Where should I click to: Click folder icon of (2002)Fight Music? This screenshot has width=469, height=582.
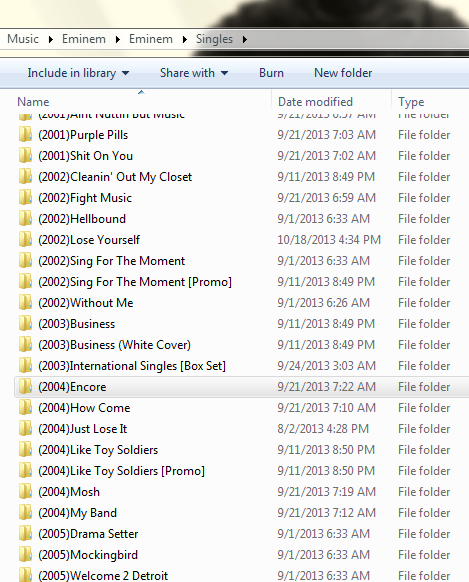tap(25, 197)
